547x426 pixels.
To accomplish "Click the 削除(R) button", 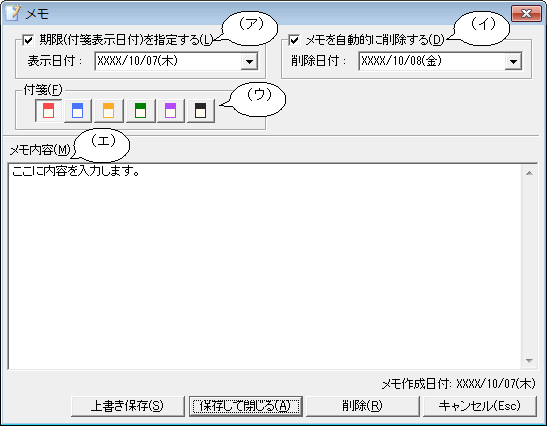I will click(x=362, y=406).
